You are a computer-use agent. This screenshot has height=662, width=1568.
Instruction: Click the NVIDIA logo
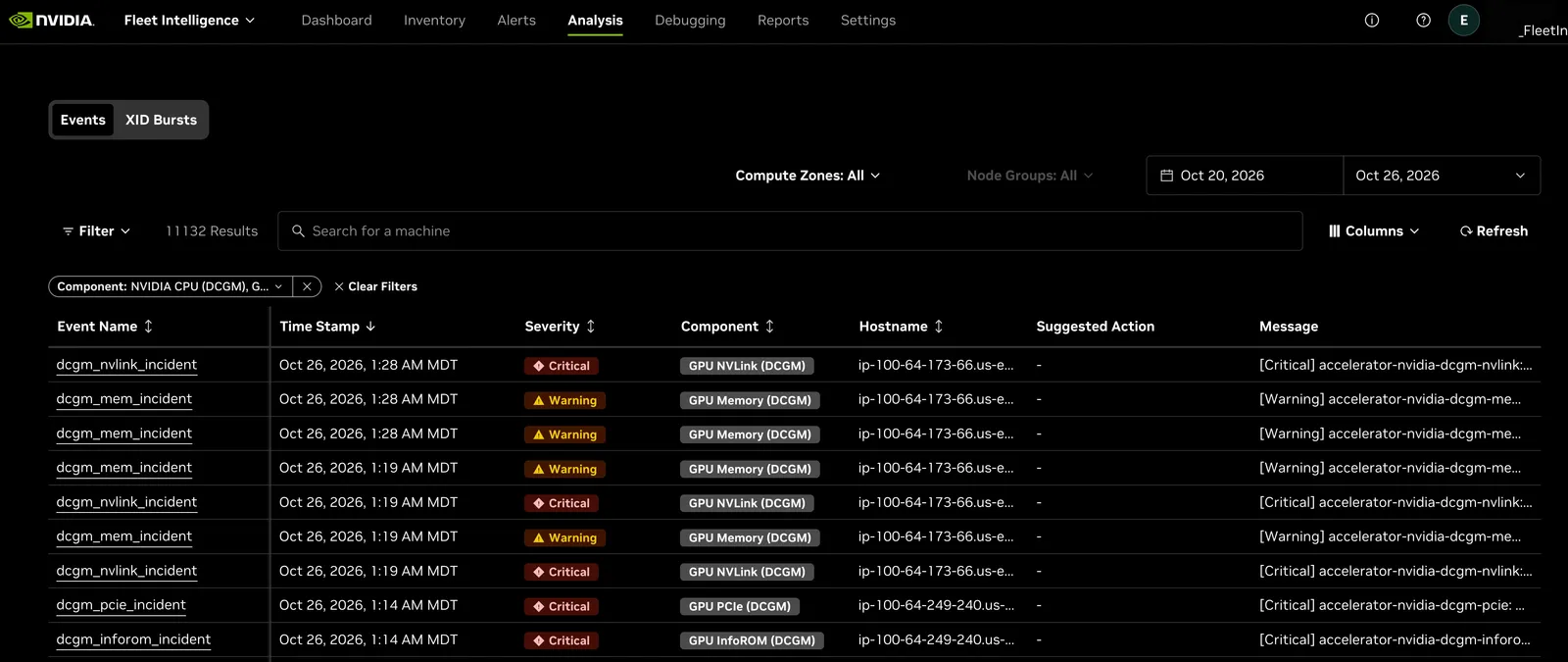(x=51, y=20)
